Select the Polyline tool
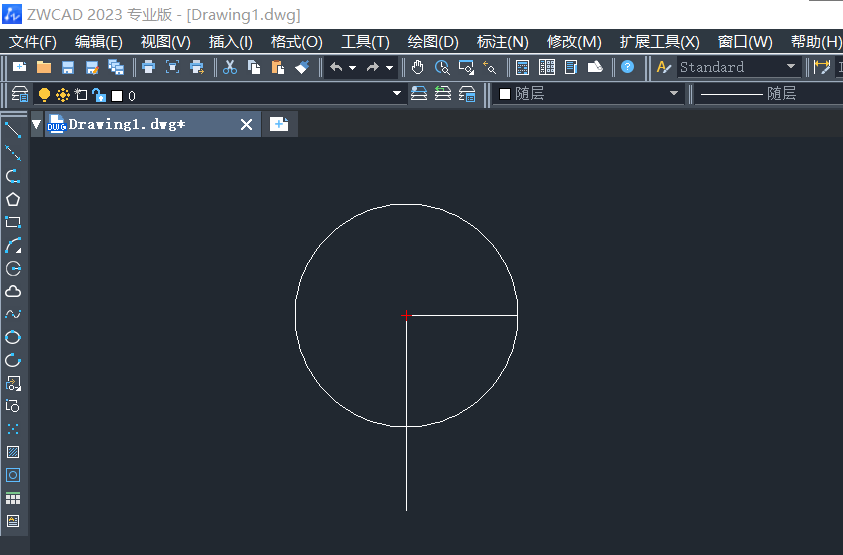This screenshot has height=555, width=843. tap(13, 176)
